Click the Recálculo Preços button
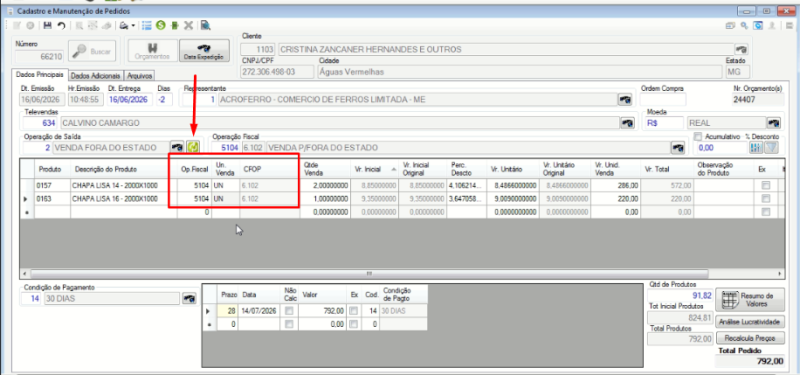 (750, 338)
